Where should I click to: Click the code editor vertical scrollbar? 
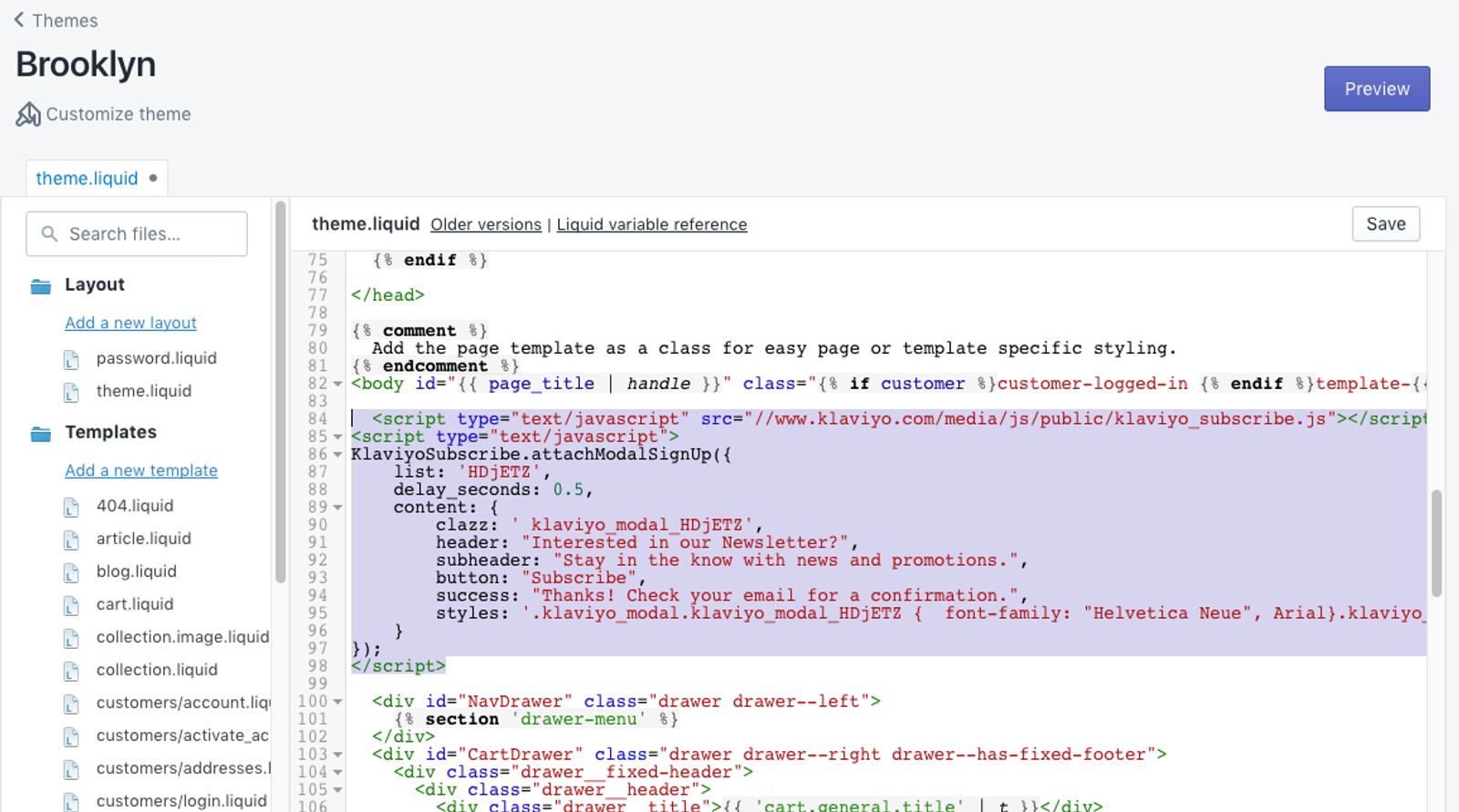click(x=1436, y=543)
